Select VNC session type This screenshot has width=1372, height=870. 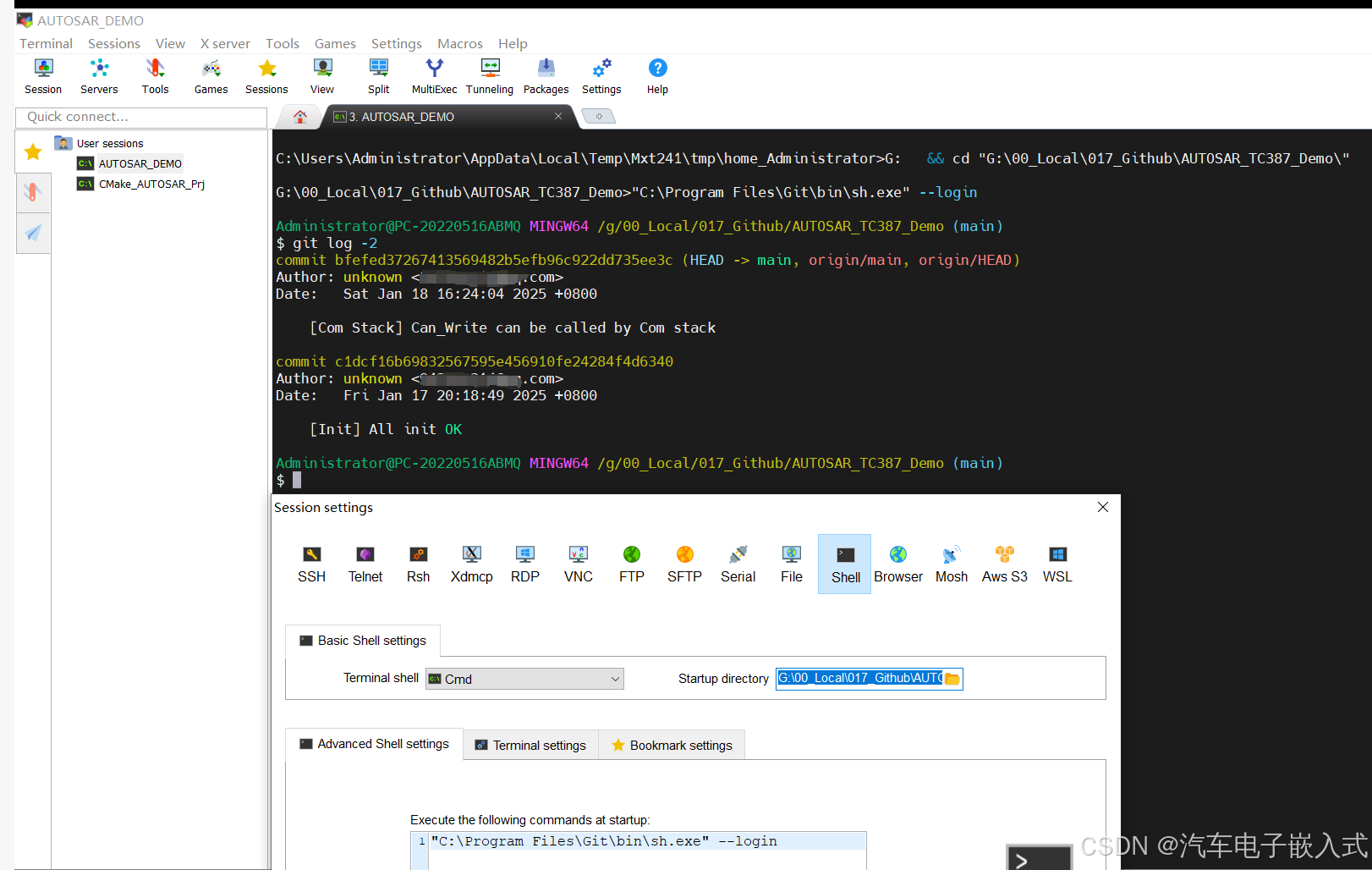579,564
